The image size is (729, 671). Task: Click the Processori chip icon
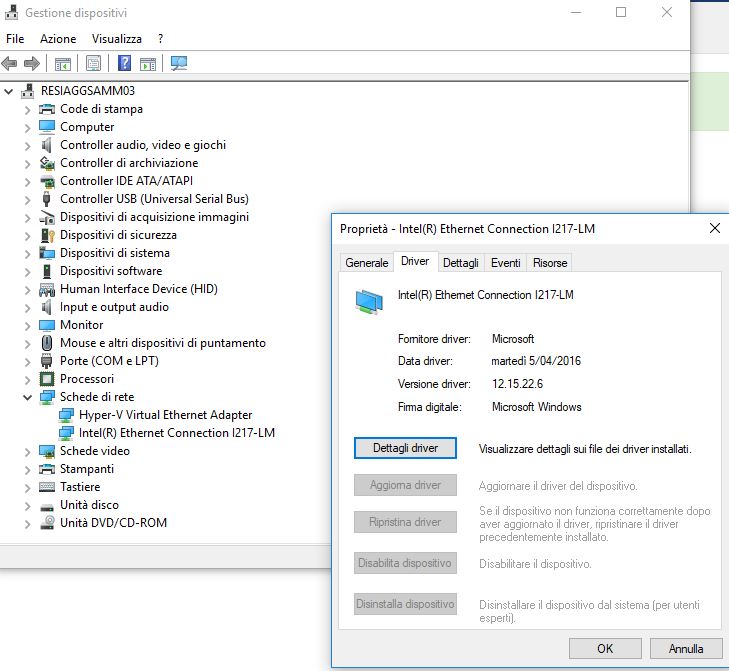[x=47, y=379]
